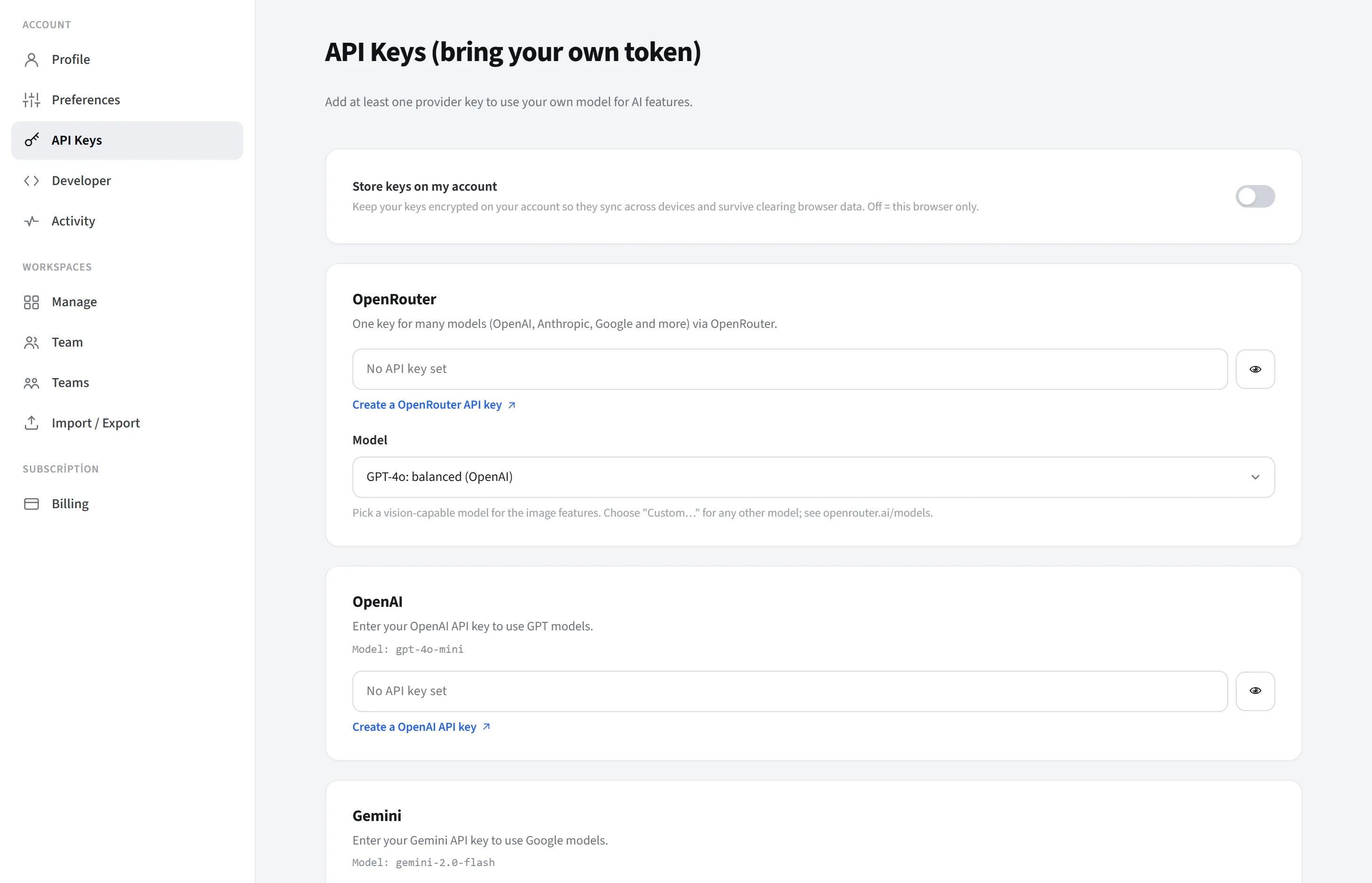Click the Gemini section heading
The width and height of the screenshot is (1372, 883).
(x=377, y=815)
